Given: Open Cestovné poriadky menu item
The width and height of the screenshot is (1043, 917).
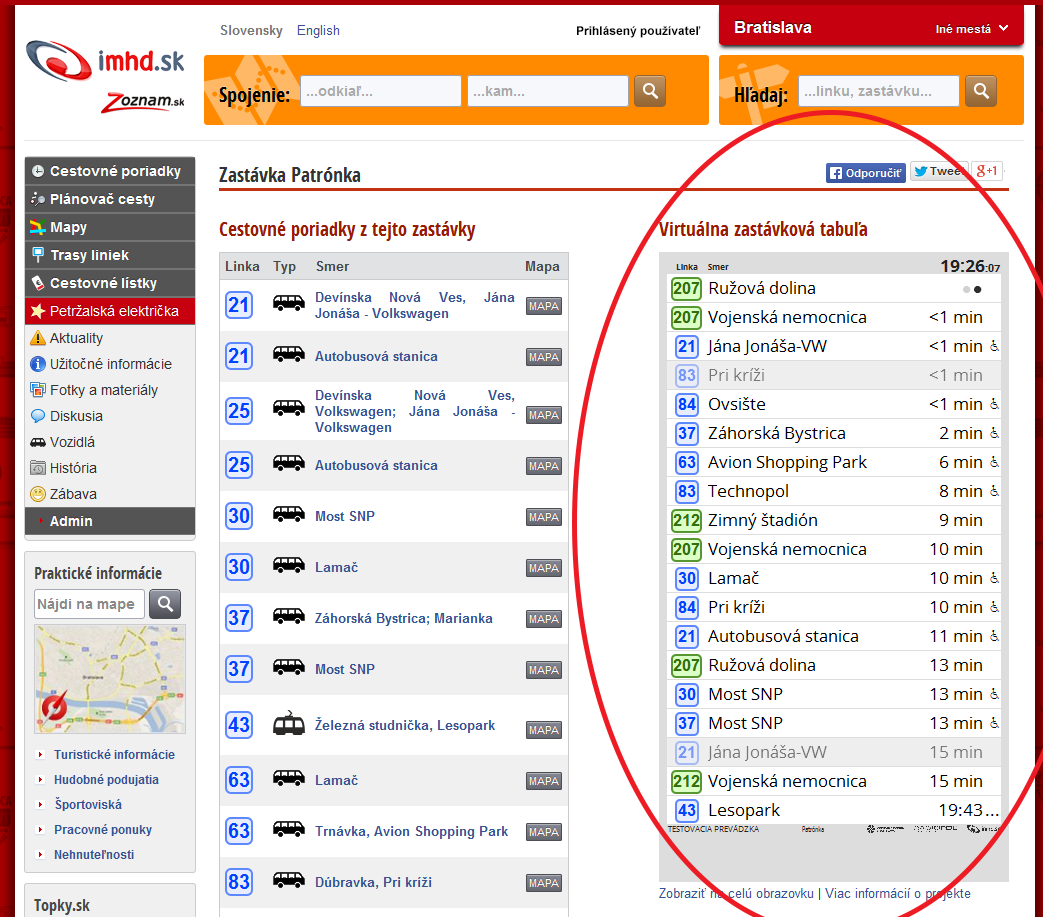Looking at the screenshot, I should coord(115,172).
